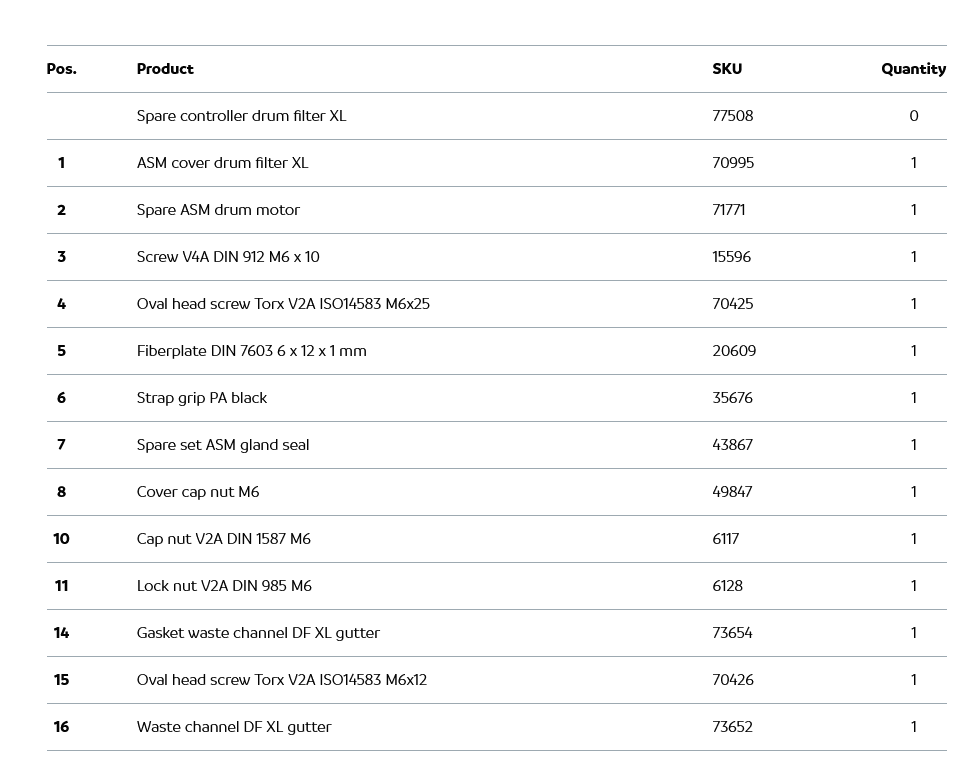Open Oval head screw Torx M6x12 product
979x765 pixels.
pyautogui.click(x=282, y=680)
